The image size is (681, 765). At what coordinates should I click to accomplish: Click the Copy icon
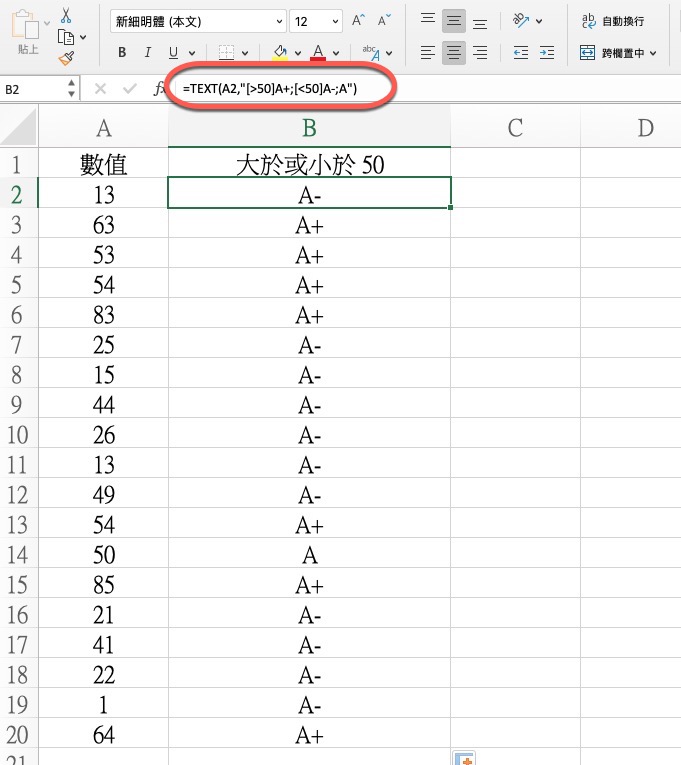(x=66, y=37)
